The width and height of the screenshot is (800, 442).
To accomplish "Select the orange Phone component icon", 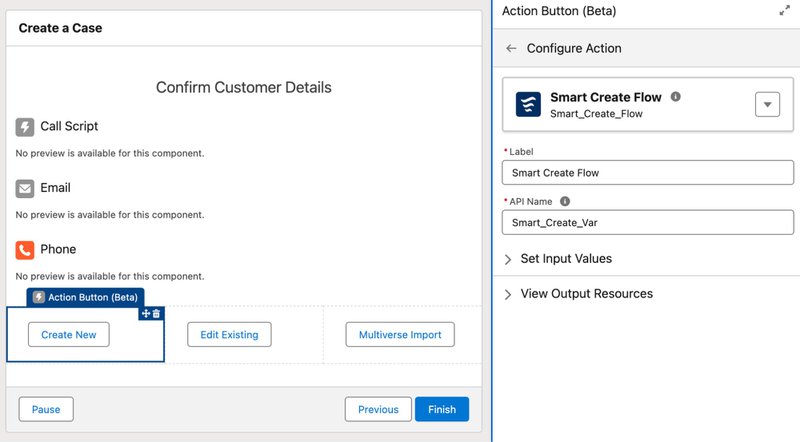I will click(x=24, y=250).
